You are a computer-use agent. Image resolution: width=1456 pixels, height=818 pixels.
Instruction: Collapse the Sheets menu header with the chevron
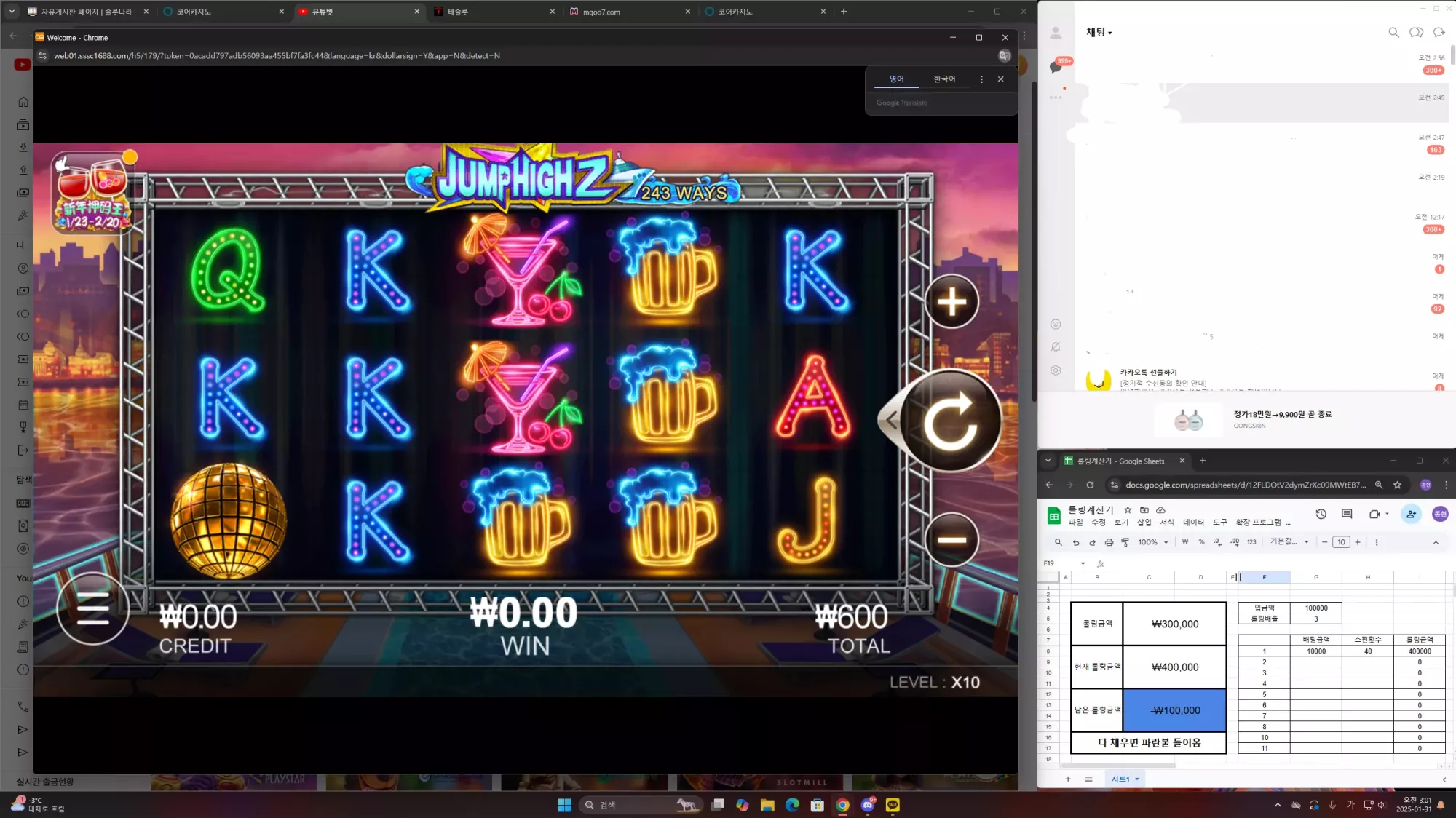[x=1436, y=542]
